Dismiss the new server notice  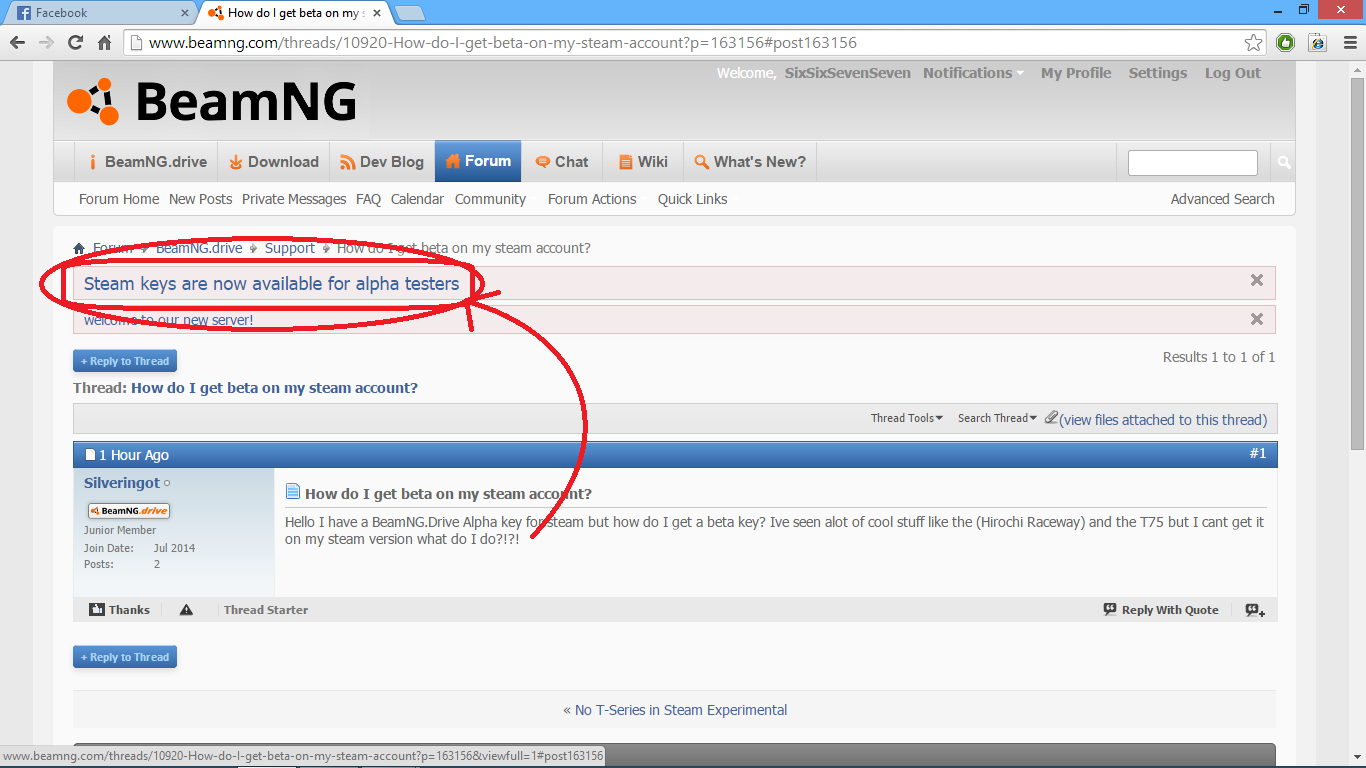(1257, 319)
